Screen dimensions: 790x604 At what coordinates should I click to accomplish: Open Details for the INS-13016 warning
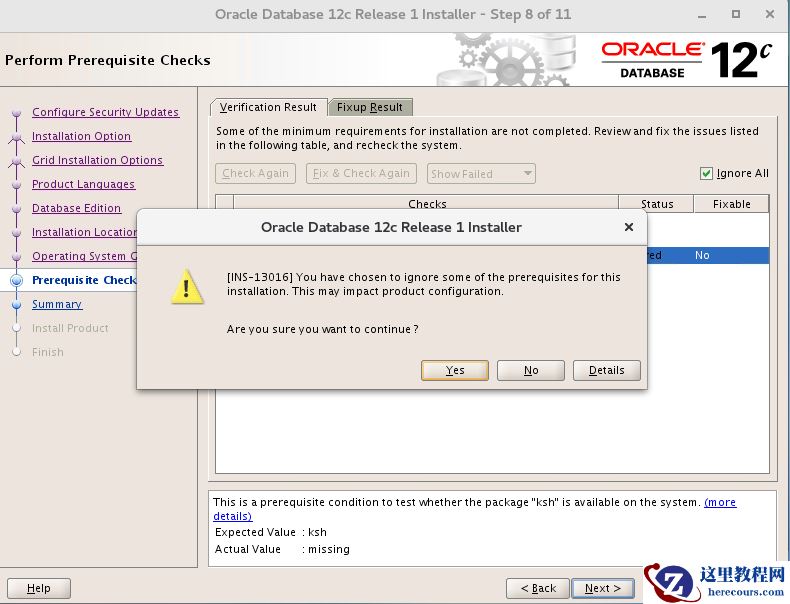(607, 370)
